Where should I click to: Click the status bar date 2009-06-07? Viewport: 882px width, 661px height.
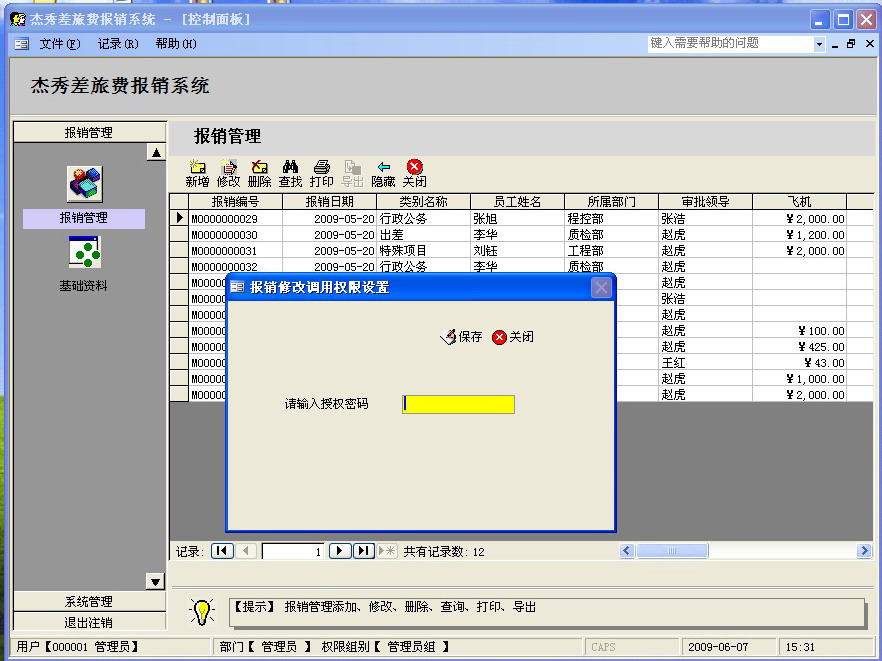(718, 647)
